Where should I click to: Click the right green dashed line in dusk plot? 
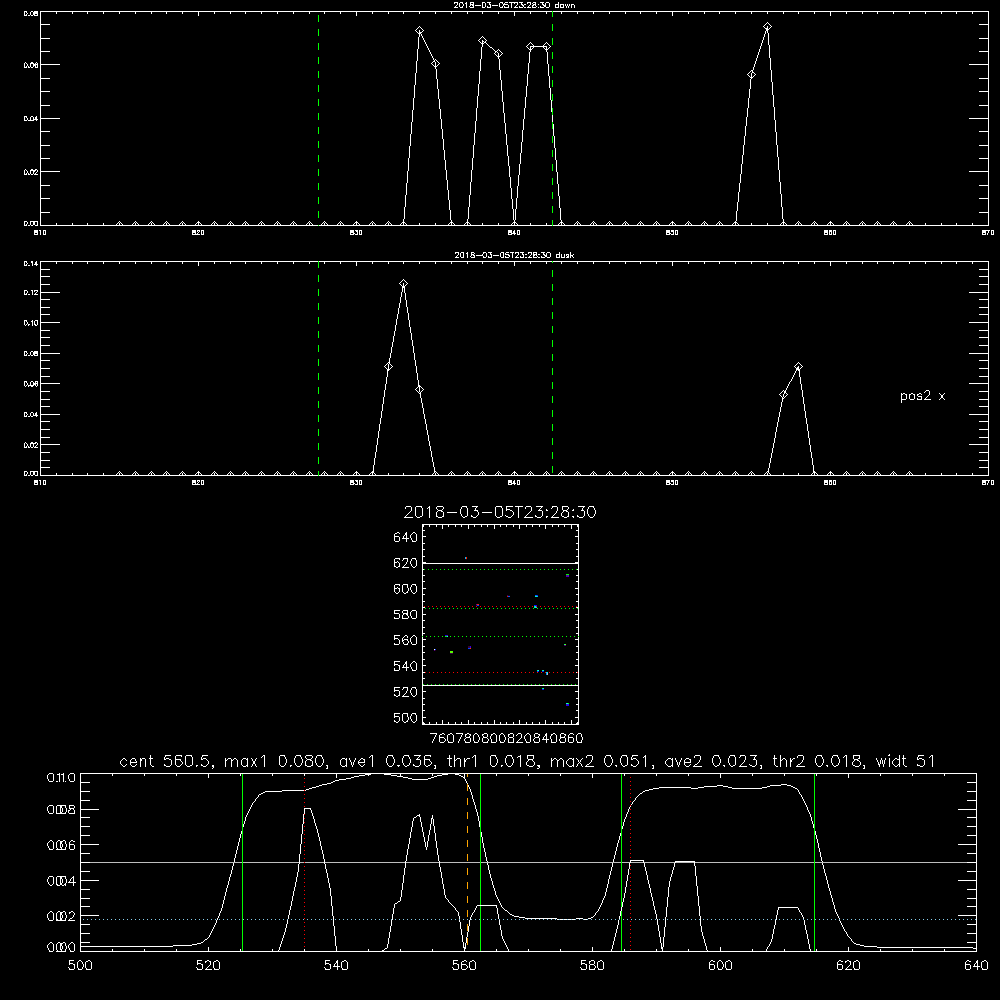click(552, 368)
